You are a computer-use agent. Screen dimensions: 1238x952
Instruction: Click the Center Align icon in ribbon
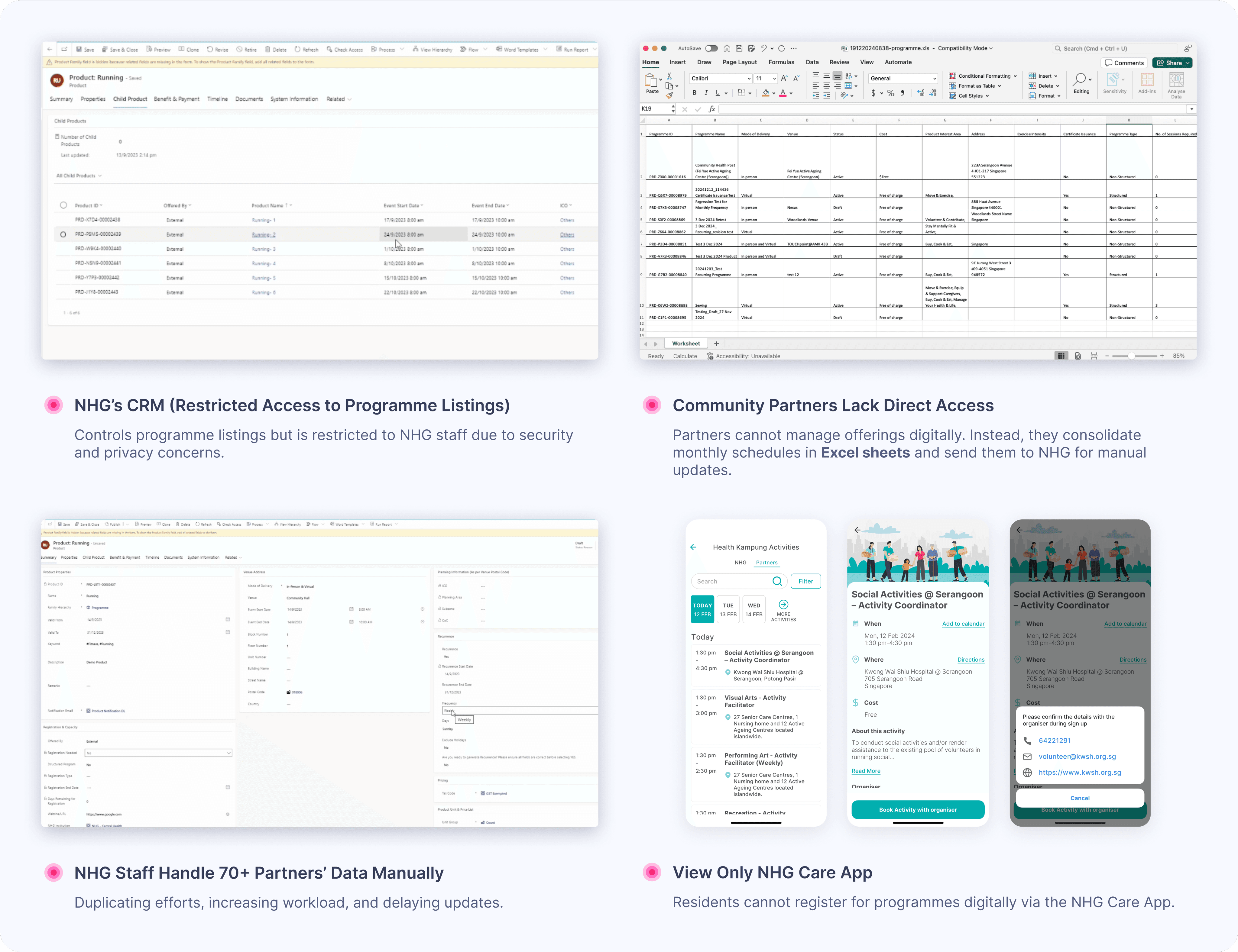tap(826, 86)
